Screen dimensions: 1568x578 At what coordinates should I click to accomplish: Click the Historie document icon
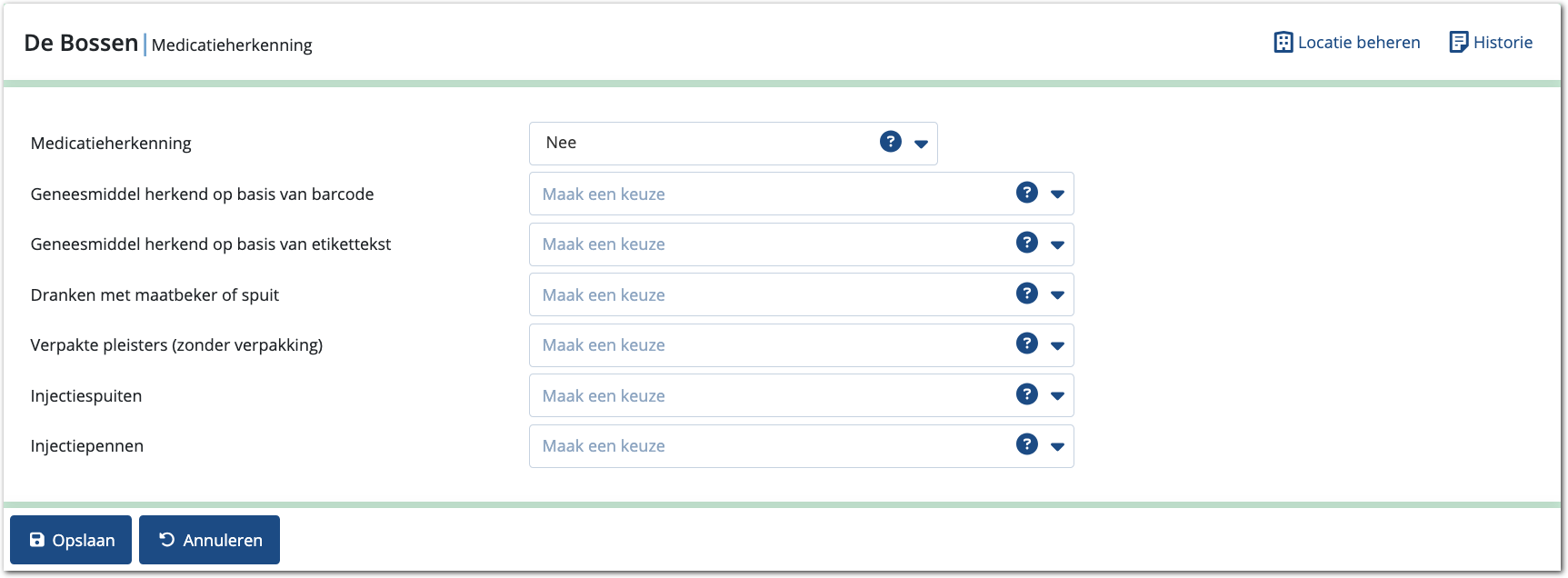(x=1458, y=43)
